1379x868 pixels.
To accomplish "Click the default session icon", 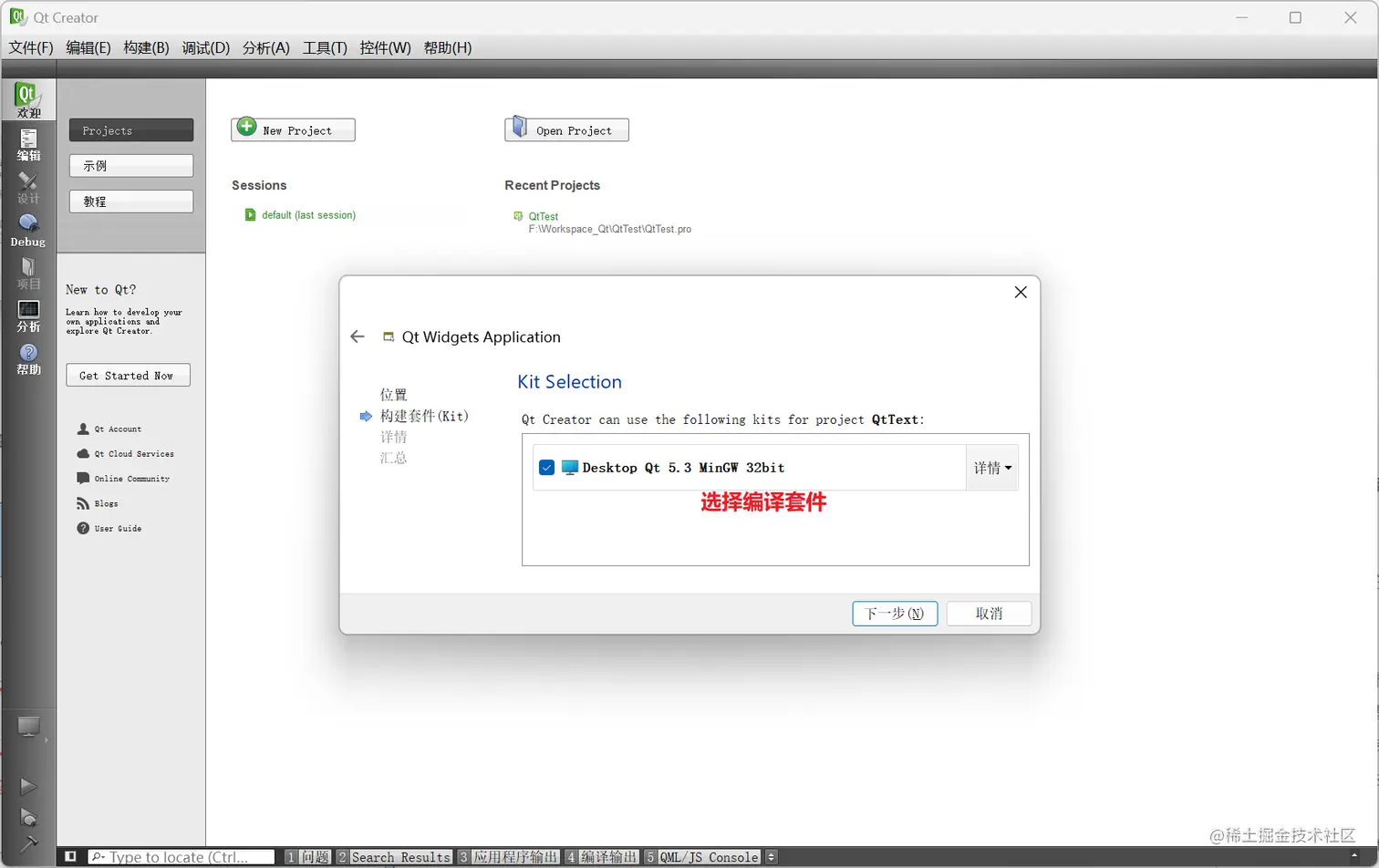I will point(250,215).
